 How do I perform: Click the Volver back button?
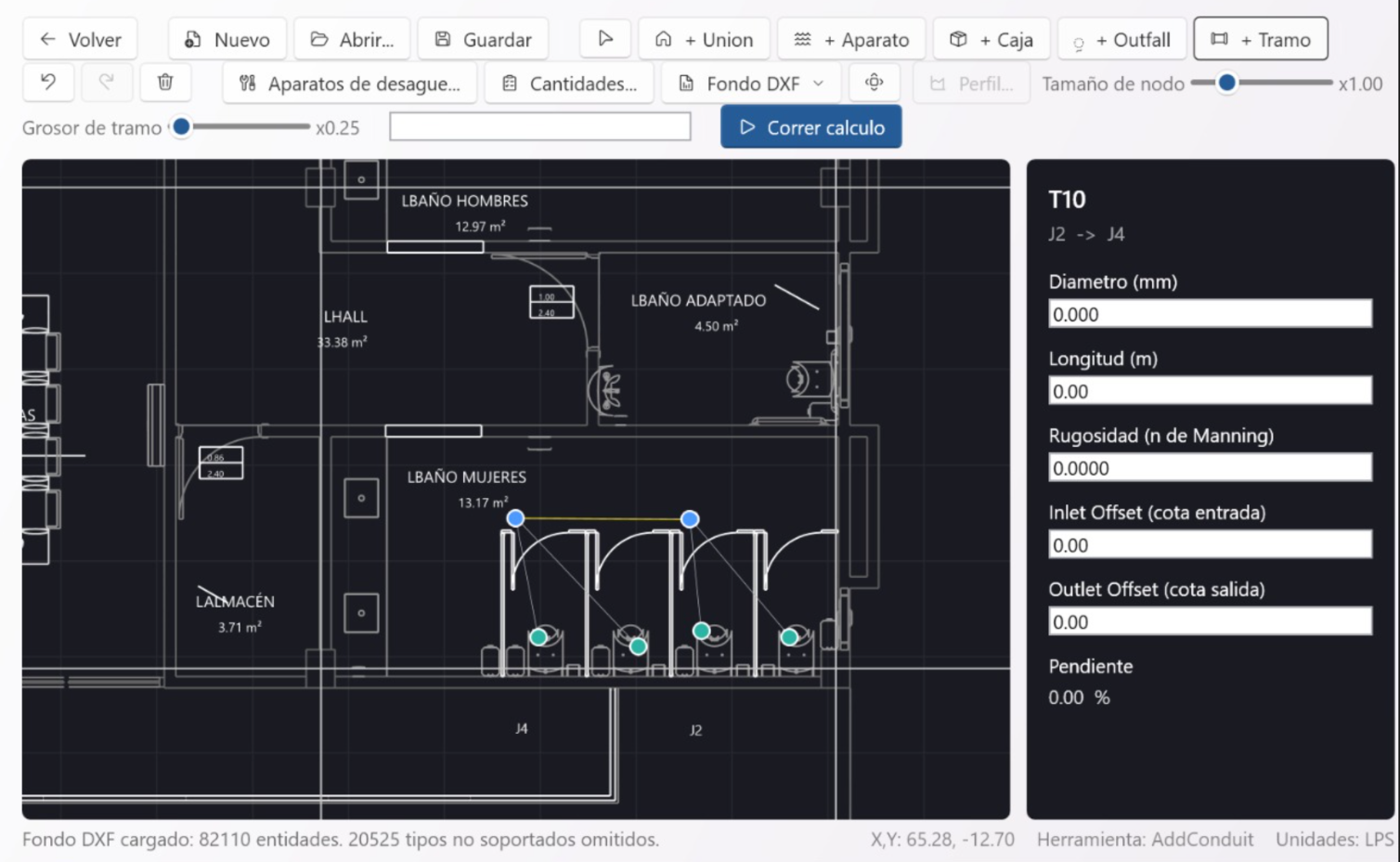click(x=80, y=39)
